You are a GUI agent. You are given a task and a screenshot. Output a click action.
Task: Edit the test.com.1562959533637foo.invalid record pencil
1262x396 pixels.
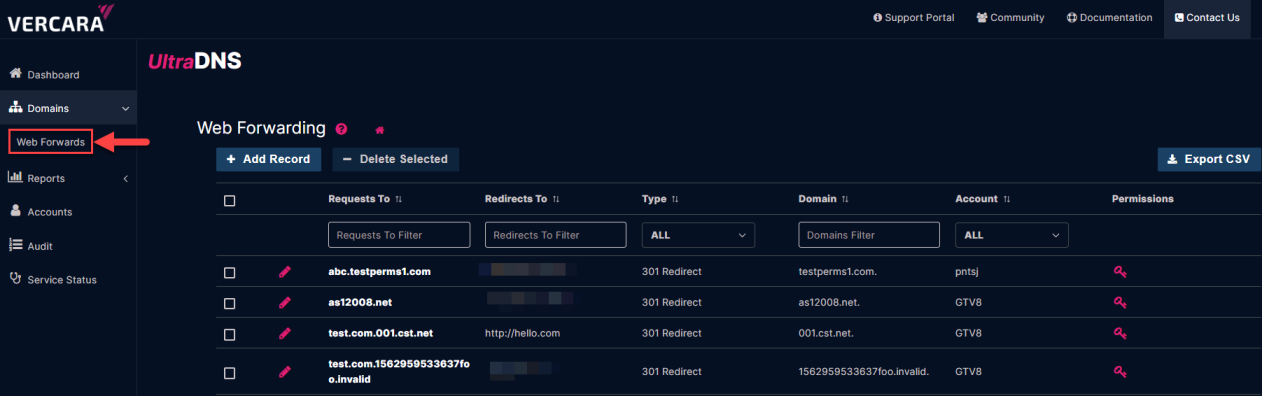tap(285, 372)
